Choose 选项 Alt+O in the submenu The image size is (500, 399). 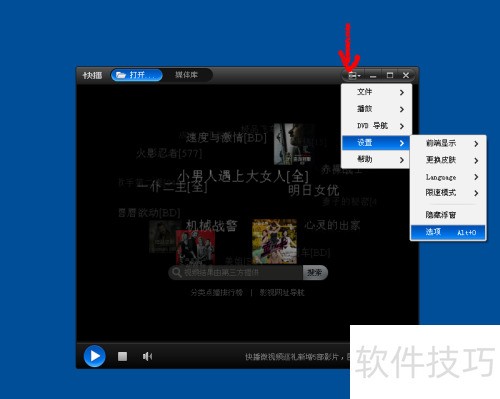pos(448,232)
